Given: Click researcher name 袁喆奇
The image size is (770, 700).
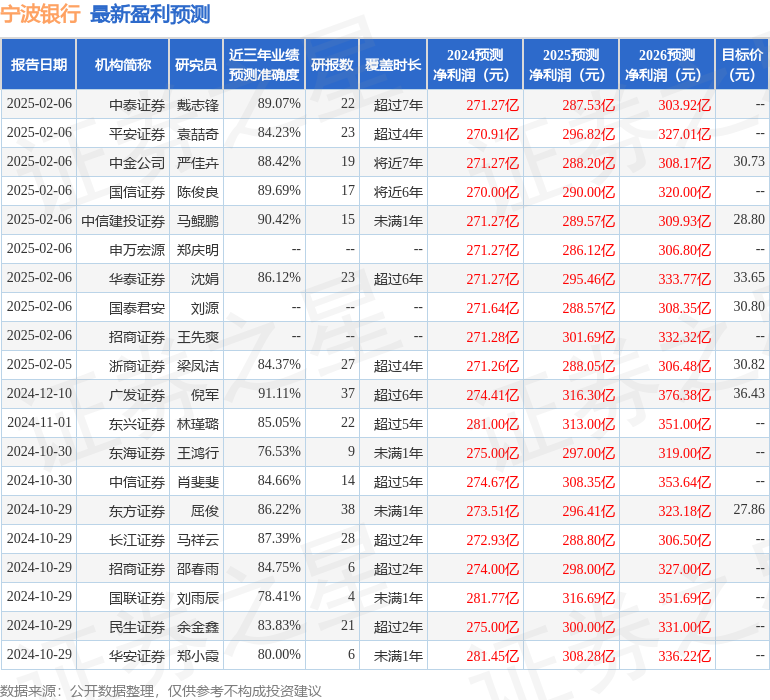Looking at the screenshot, I should pyautogui.click(x=198, y=134).
